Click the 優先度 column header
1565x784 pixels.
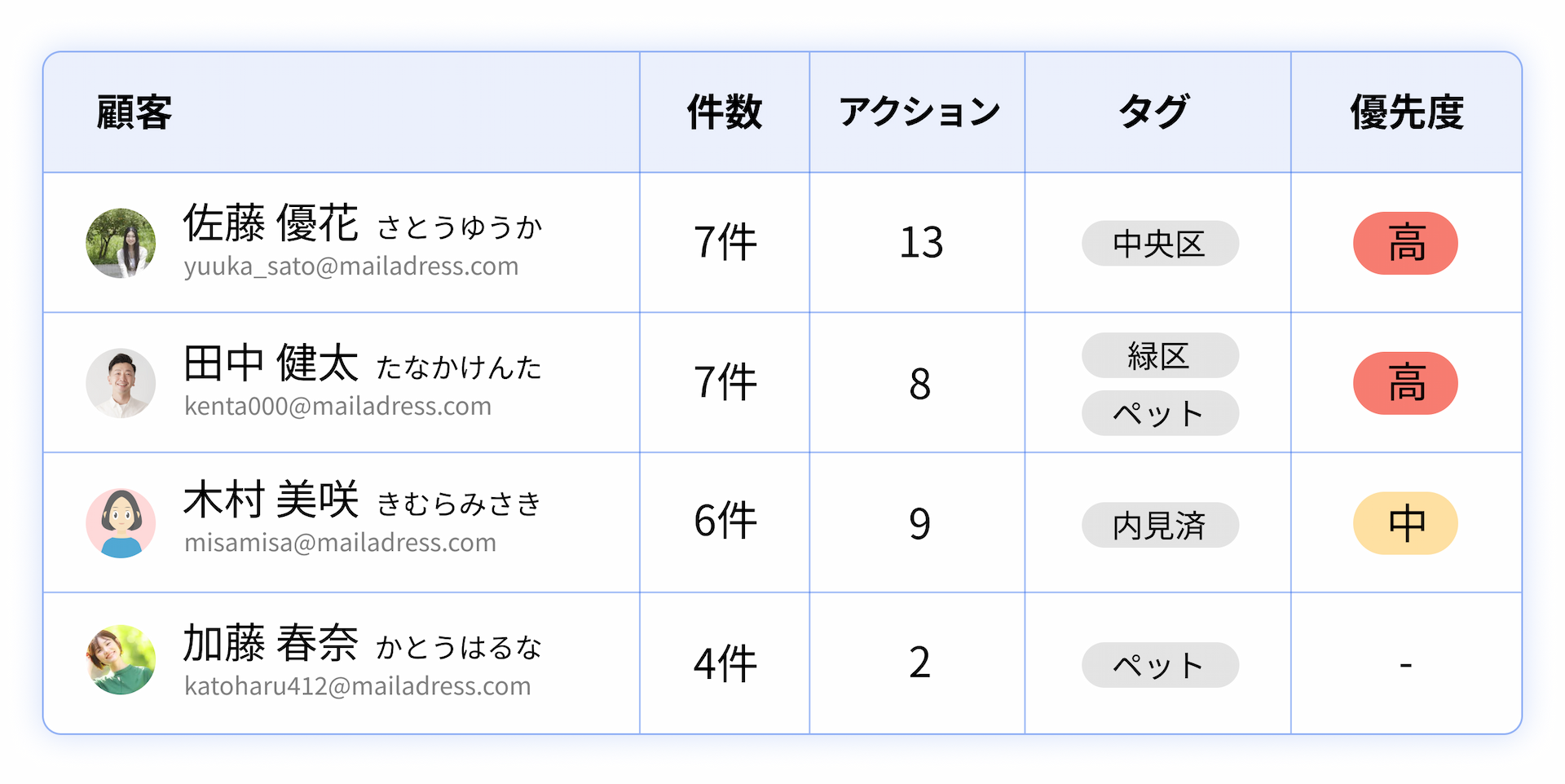coord(1406,112)
